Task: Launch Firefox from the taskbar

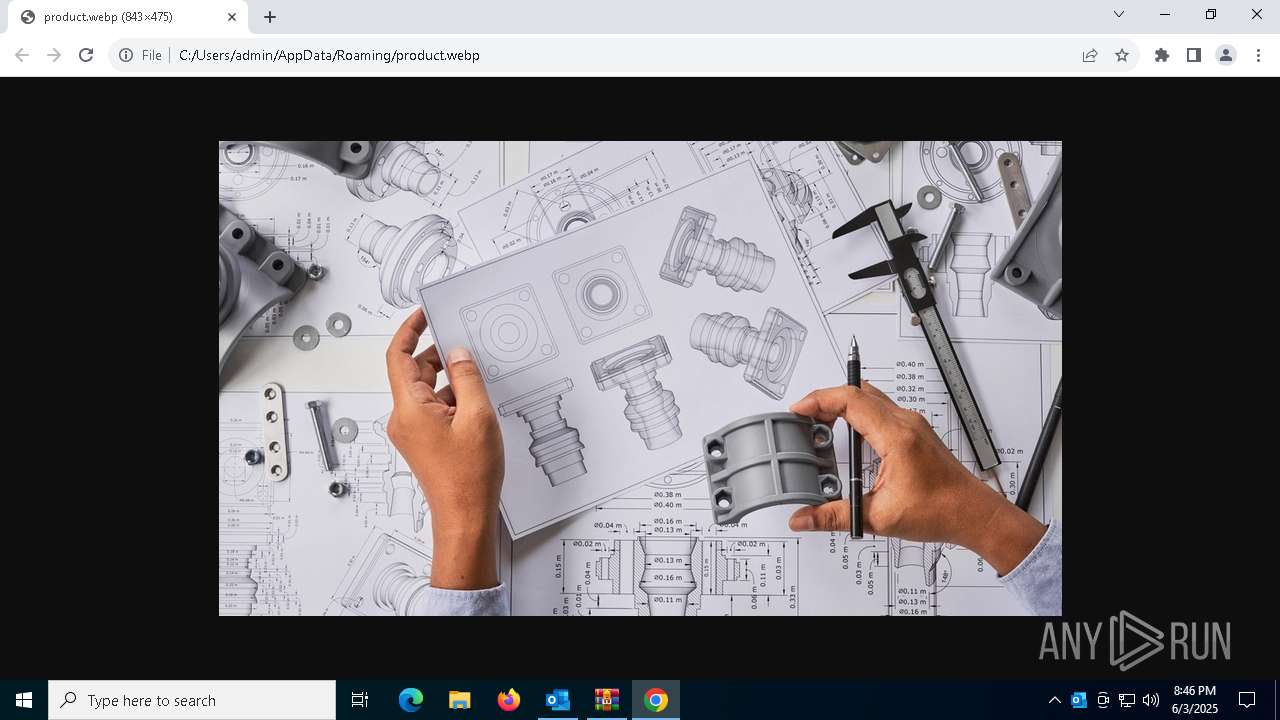Action: click(x=509, y=700)
